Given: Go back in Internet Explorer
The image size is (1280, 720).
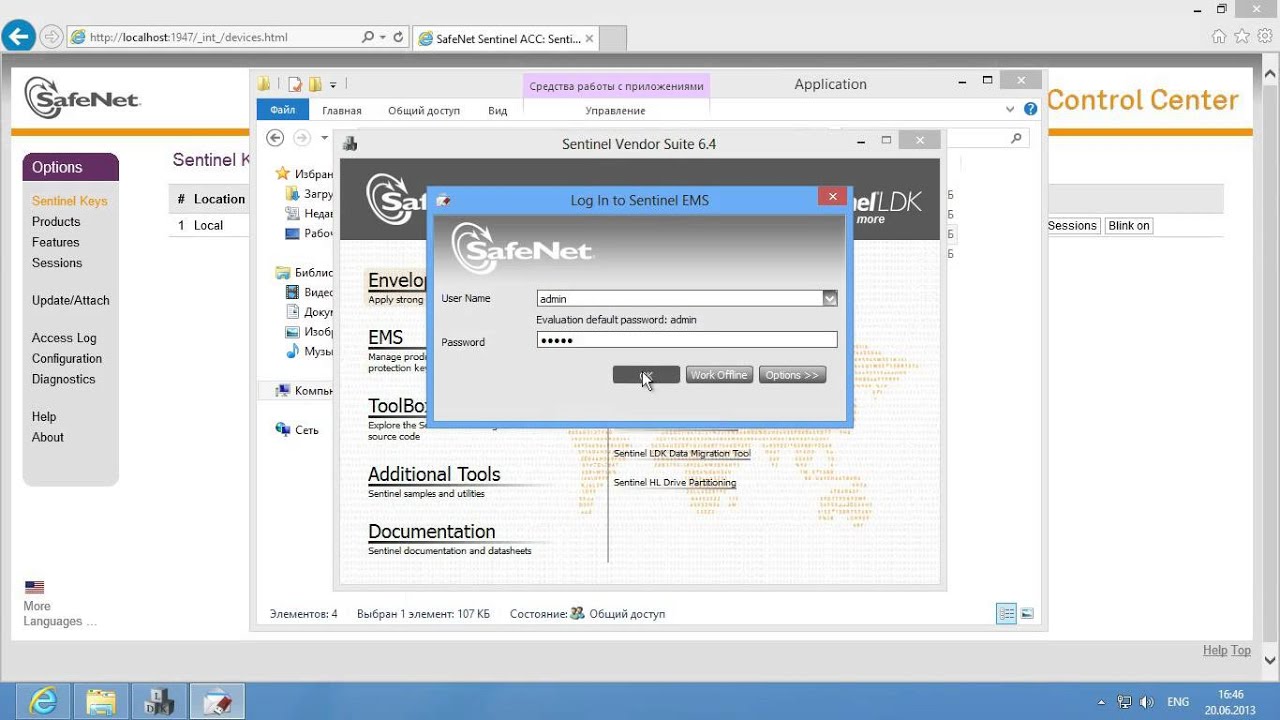Looking at the screenshot, I should [18, 37].
